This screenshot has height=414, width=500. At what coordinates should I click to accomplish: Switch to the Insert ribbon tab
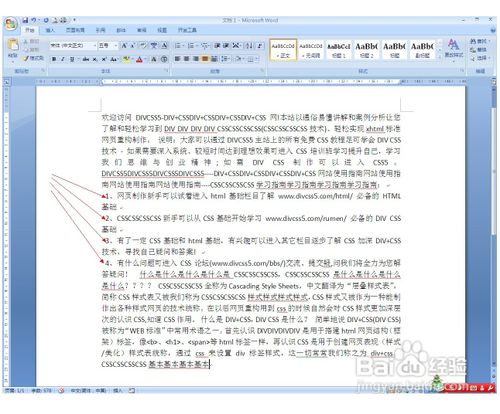click(x=50, y=30)
